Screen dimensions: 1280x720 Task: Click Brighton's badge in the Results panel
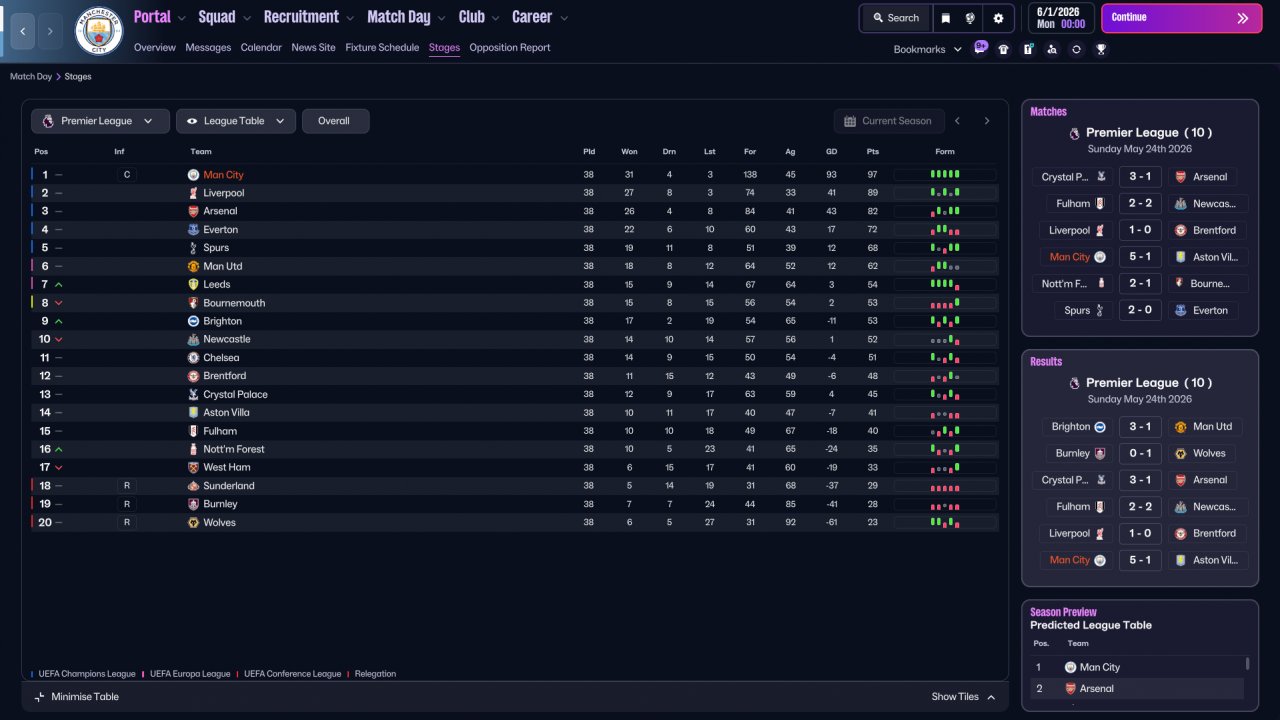pyautogui.click(x=1100, y=427)
